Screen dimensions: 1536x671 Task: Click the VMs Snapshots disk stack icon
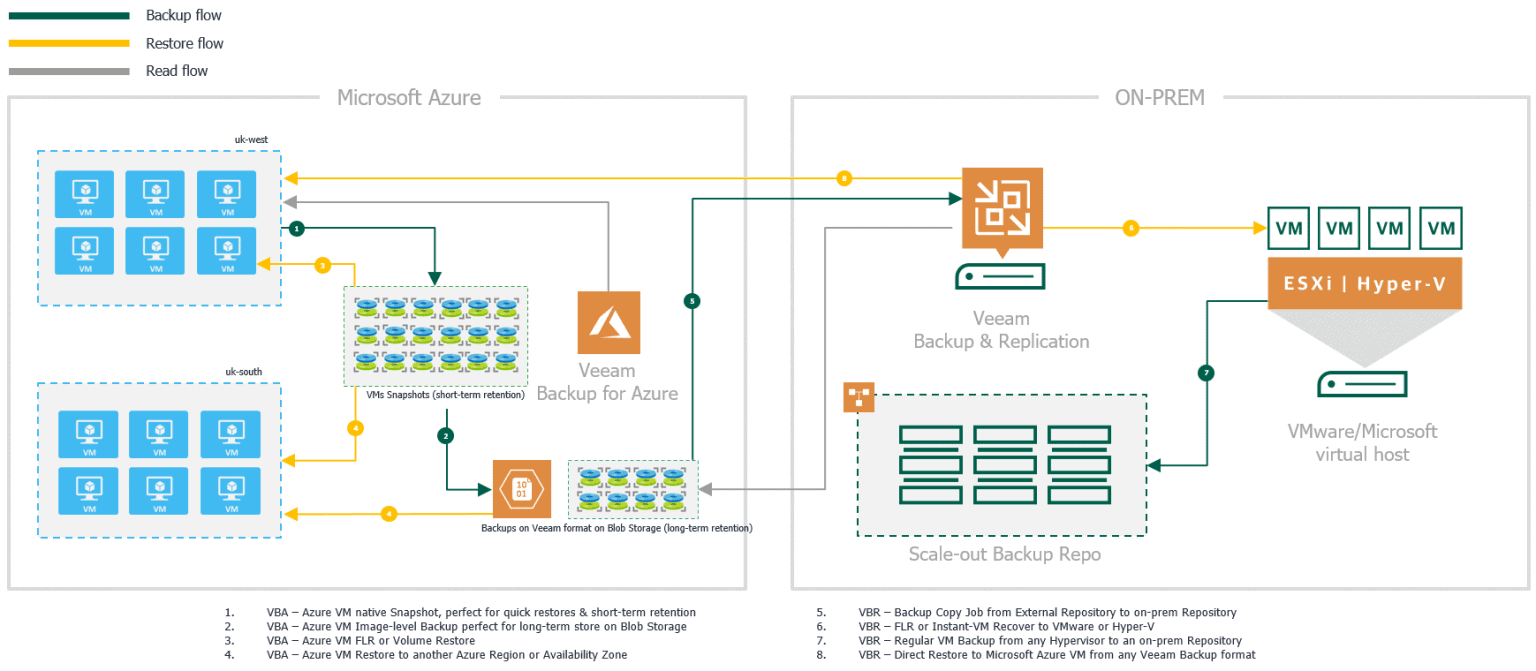(x=435, y=335)
